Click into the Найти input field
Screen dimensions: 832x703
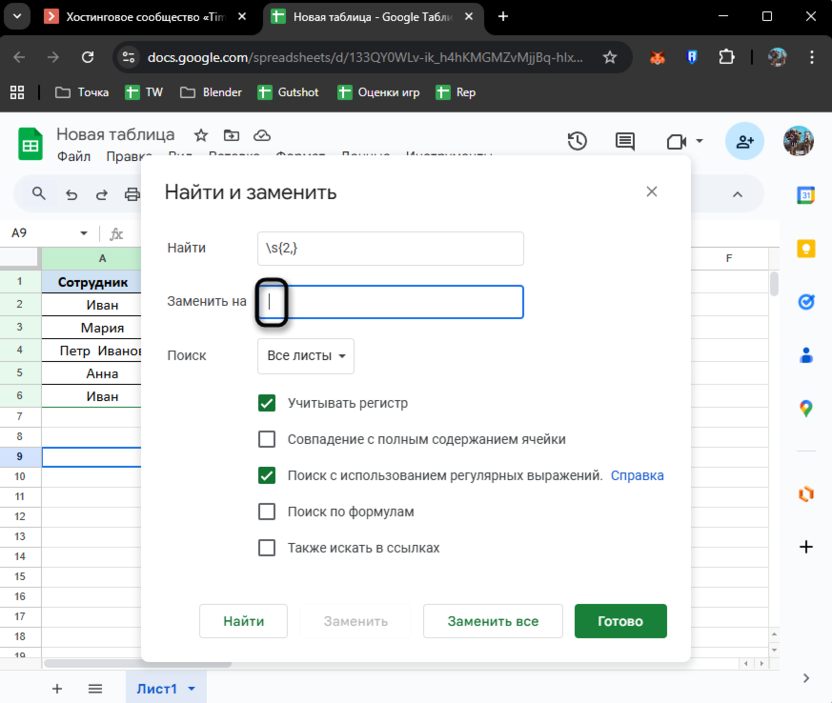tap(390, 248)
